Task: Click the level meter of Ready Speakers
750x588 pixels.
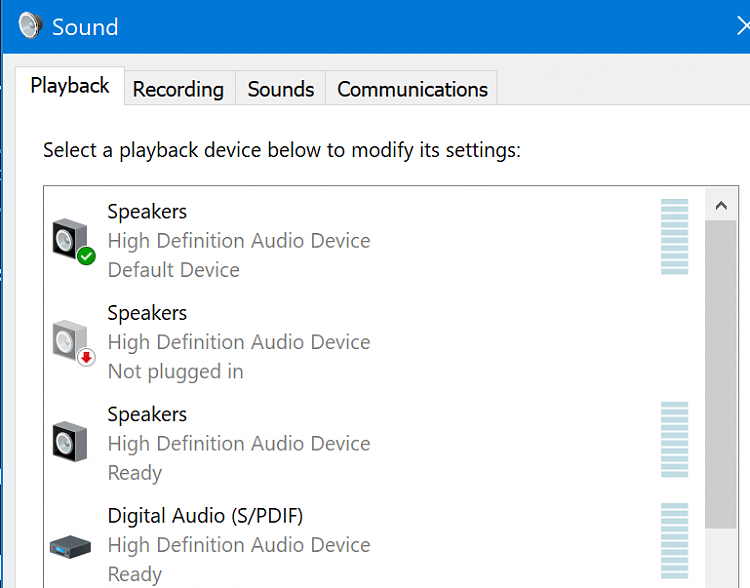Action: click(x=674, y=439)
